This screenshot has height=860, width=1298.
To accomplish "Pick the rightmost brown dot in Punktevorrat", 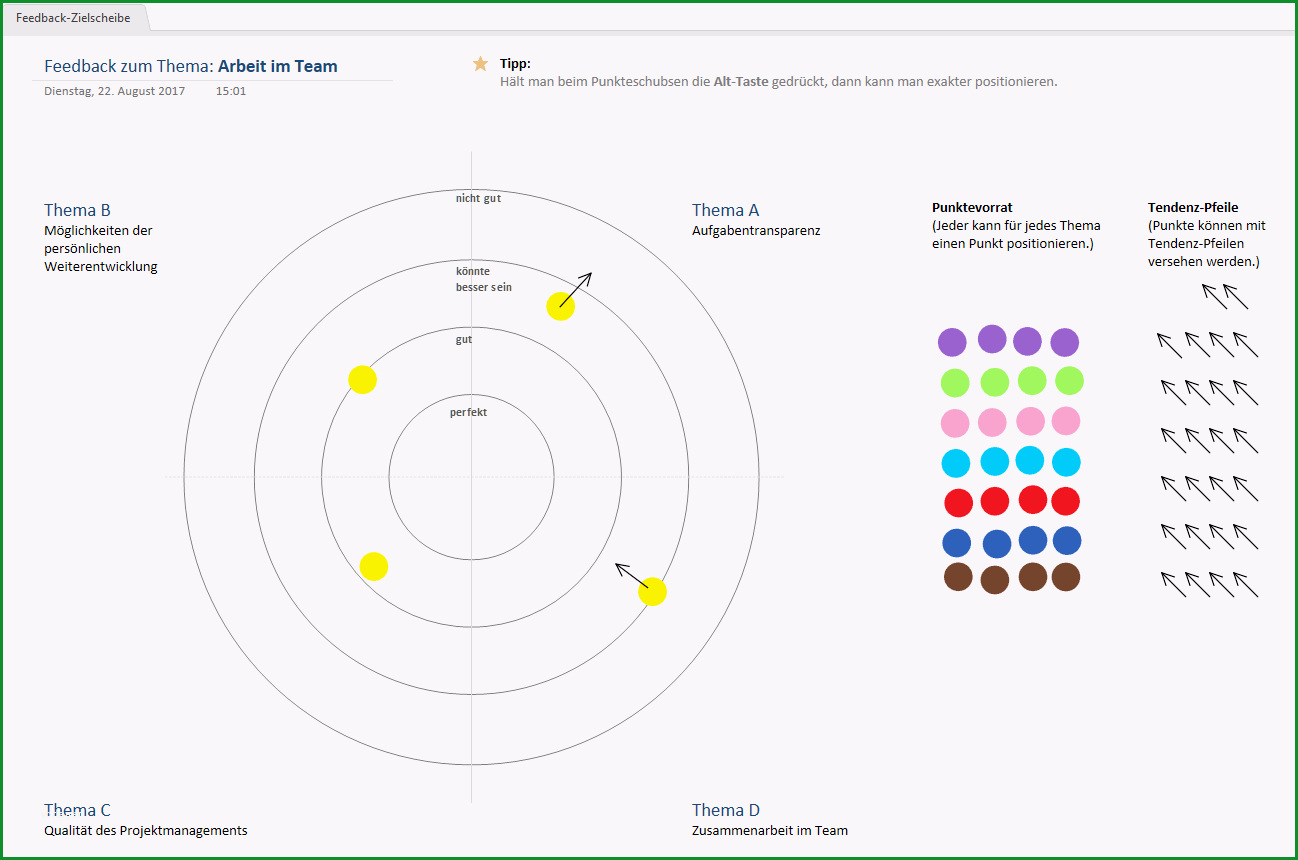I will (x=1066, y=577).
